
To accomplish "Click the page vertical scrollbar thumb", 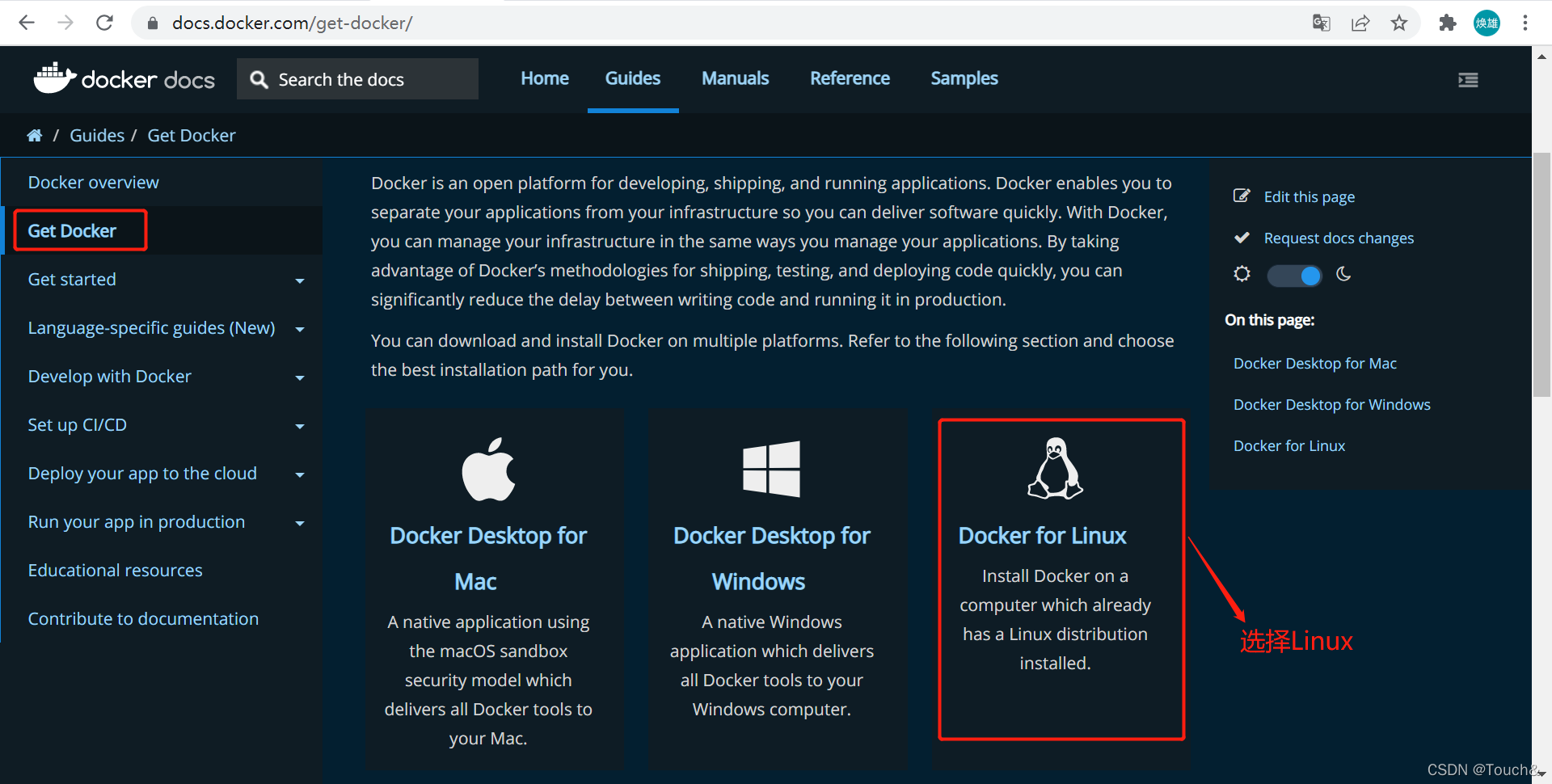I will coord(1541,275).
